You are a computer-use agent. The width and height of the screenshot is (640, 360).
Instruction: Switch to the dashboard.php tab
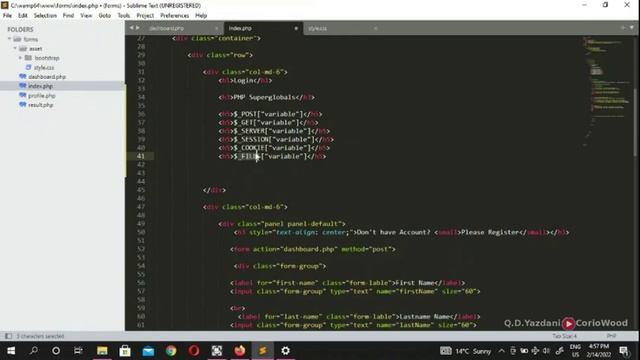167,28
